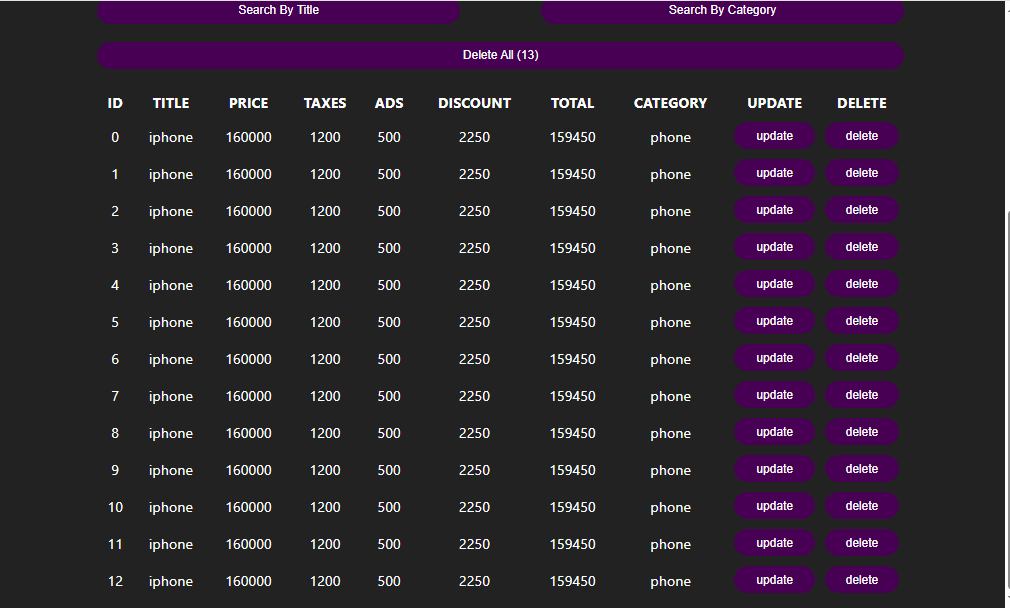Delete the product with ID 8
Viewport: 1010px width, 608px height.
pyautogui.click(x=862, y=432)
